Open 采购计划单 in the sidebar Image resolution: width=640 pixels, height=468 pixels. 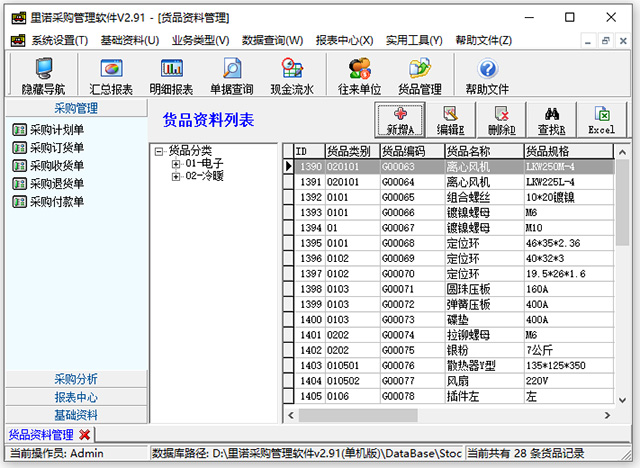tap(57, 129)
